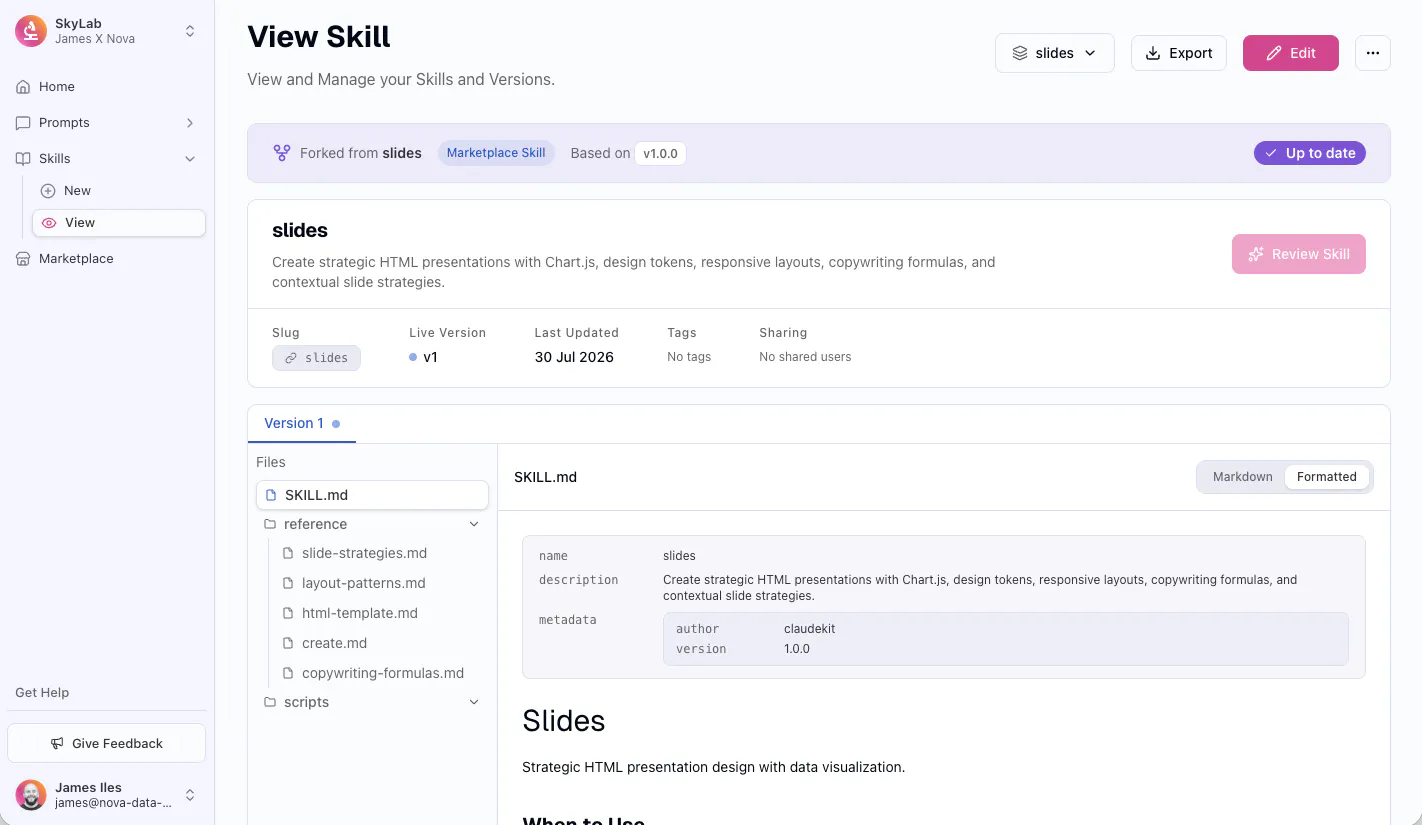Open the slides skill selector dropdown
1422x825 pixels.
(1055, 53)
